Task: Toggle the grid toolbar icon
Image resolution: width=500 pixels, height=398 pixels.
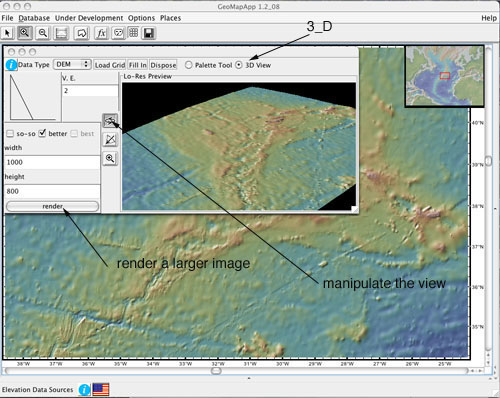Action: [134, 33]
